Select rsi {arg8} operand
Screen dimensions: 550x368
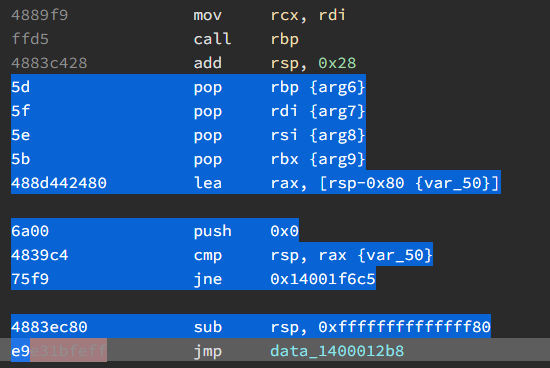coord(318,135)
